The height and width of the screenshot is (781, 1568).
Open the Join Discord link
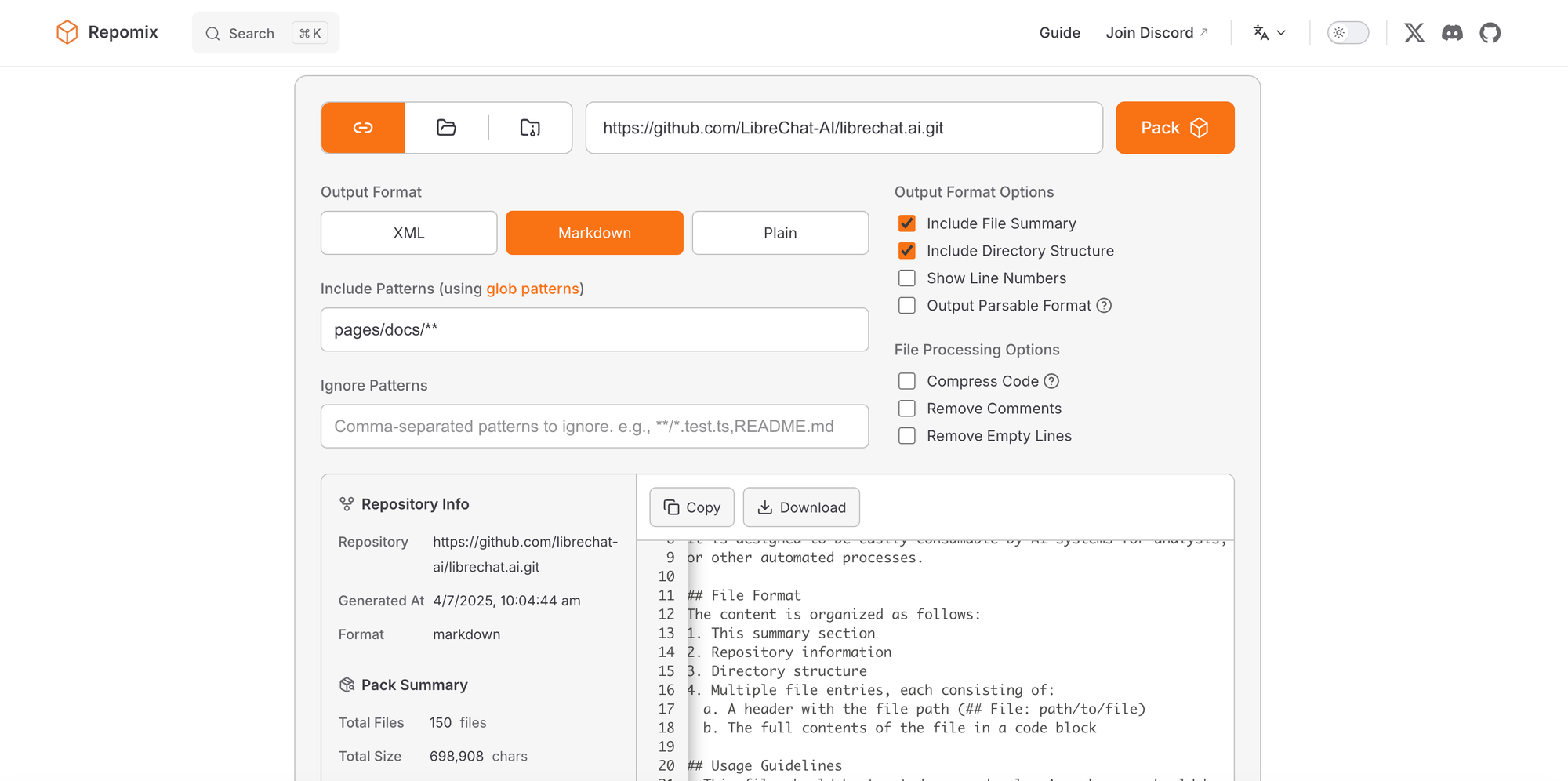click(1156, 33)
